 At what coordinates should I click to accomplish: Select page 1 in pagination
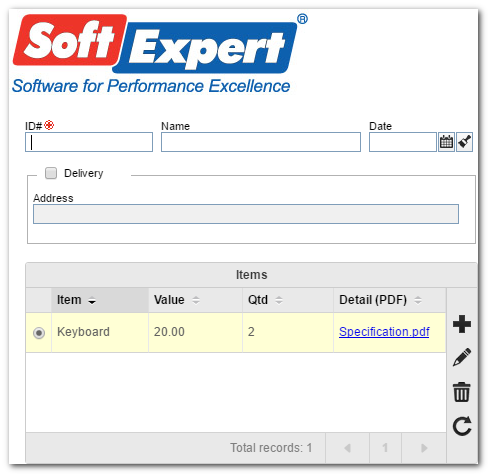click(x=385, y=448)
